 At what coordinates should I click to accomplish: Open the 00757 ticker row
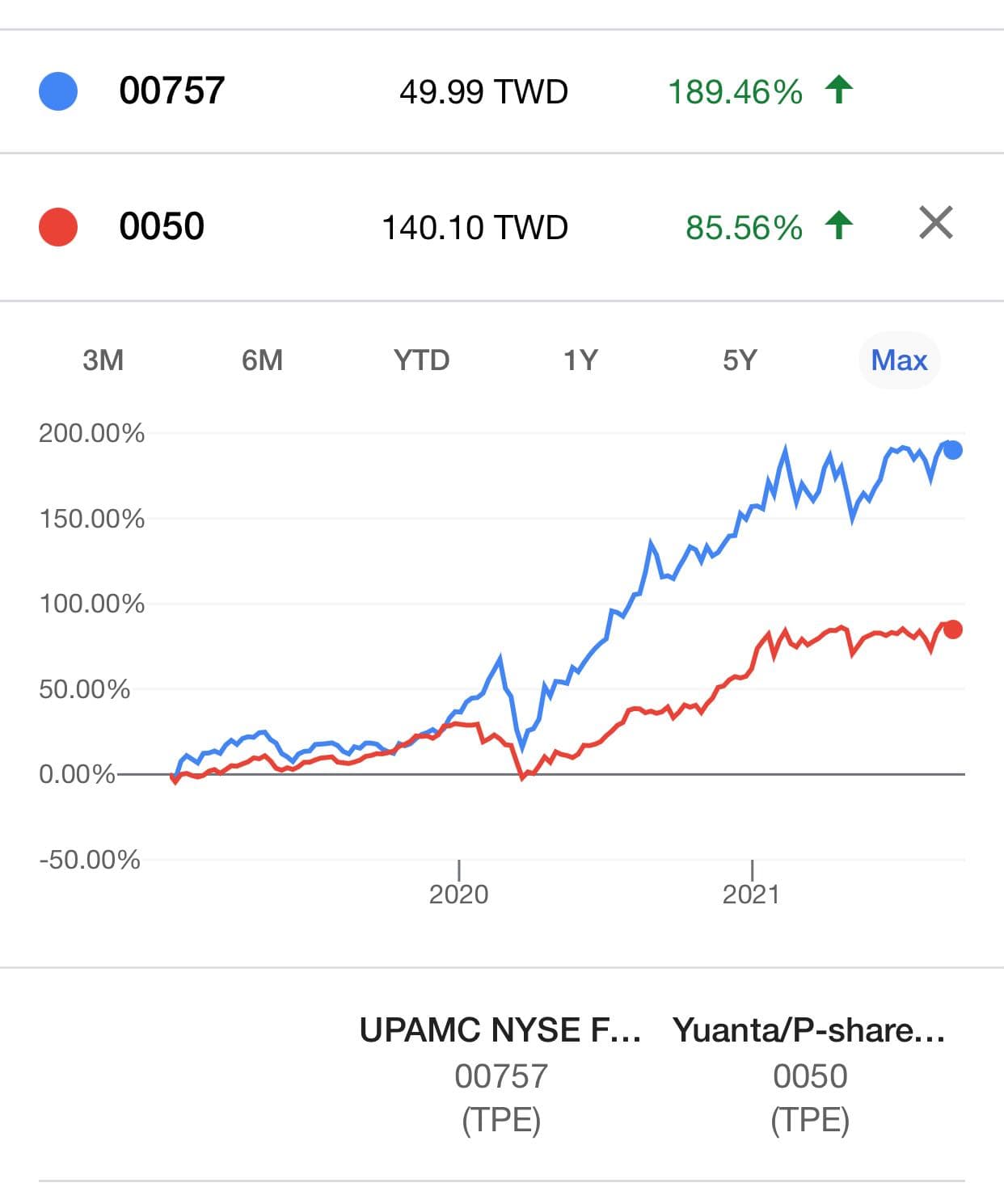pyautogui.click(x=171, y=91)
